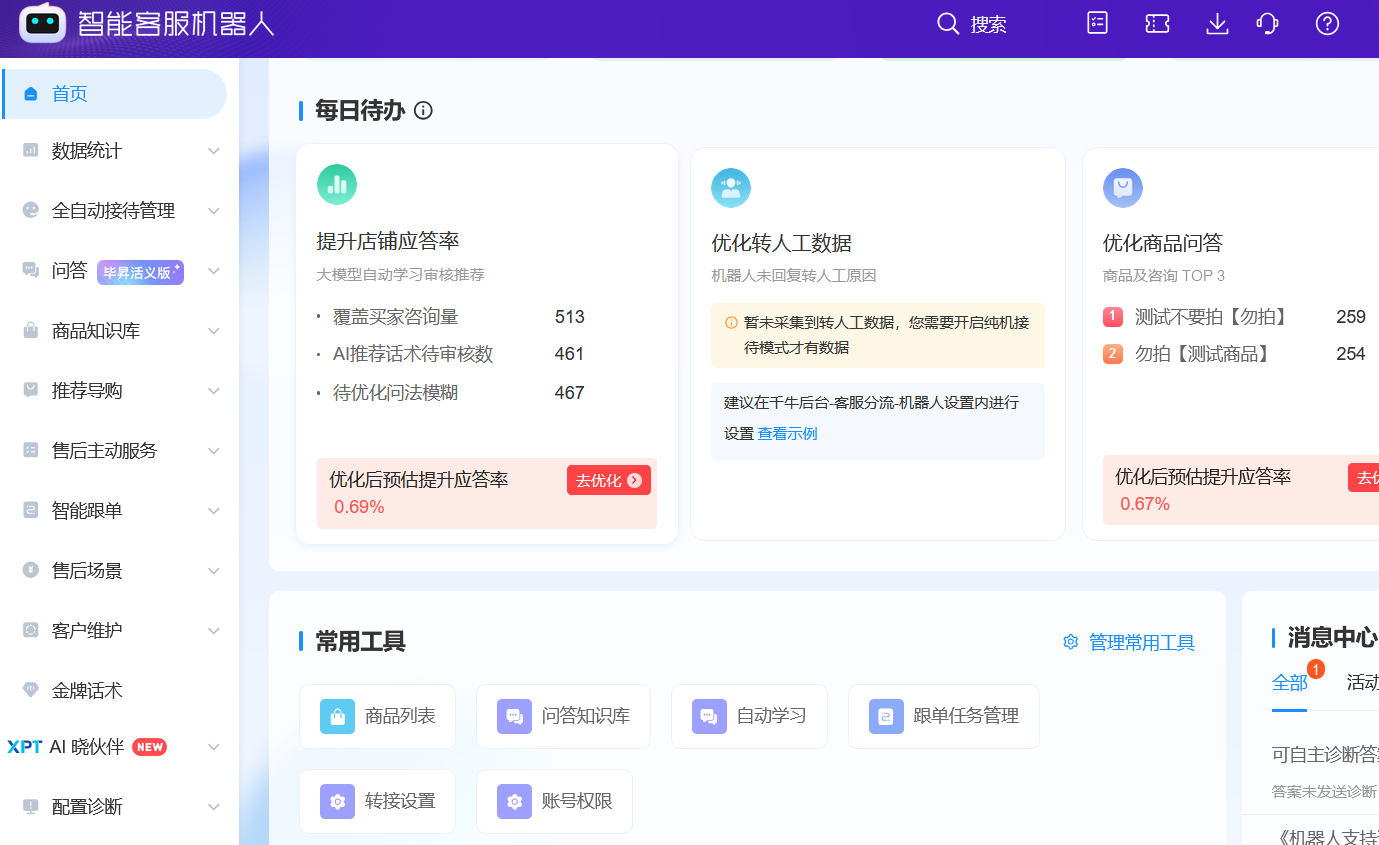Click the 搜索 search field label
Image resolution: width=1379 pixels, height=845 pixels.
[x=989, y=25]
